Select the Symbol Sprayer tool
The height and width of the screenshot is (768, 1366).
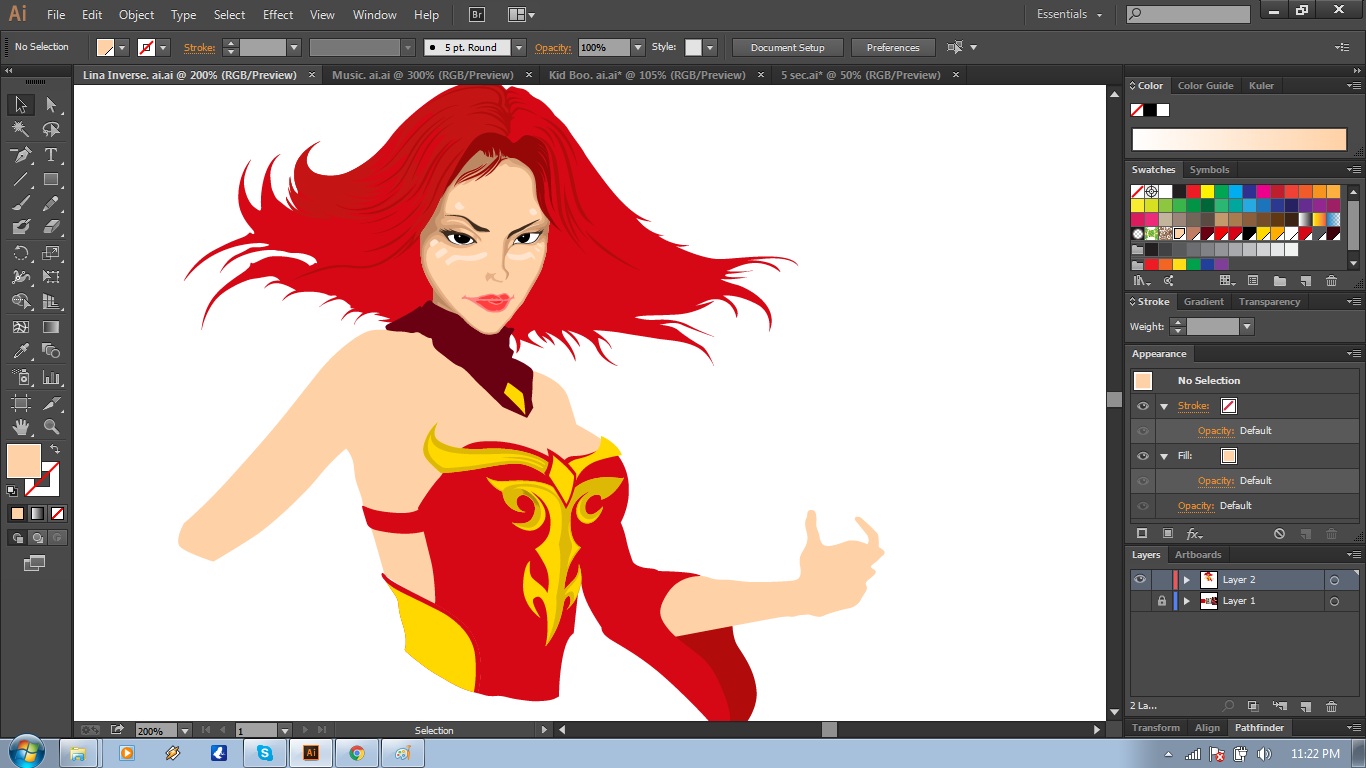pos(21,378)
